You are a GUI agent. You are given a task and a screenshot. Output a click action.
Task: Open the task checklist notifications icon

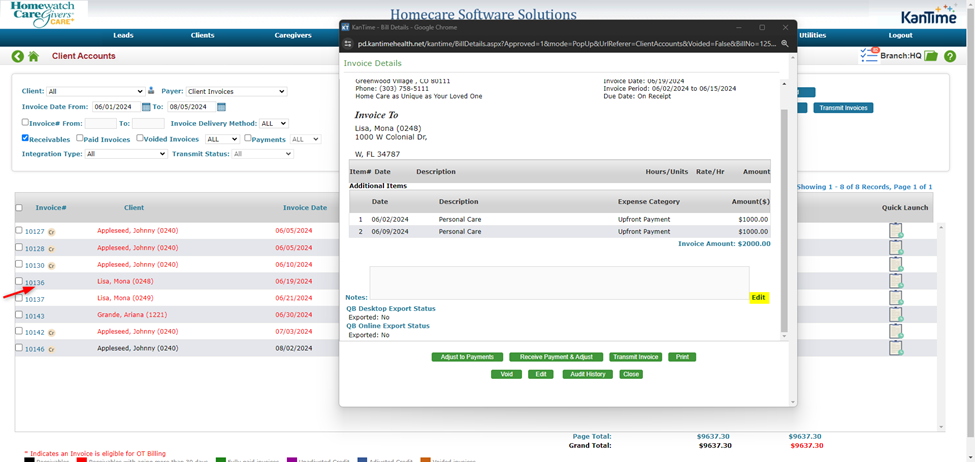(x=868, y=56)
